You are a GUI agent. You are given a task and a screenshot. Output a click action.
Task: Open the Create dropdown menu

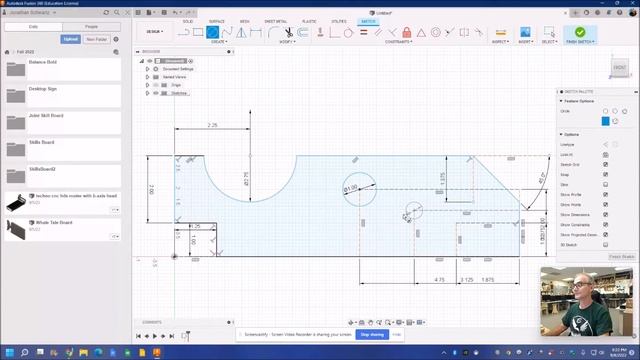click(219, 42)
